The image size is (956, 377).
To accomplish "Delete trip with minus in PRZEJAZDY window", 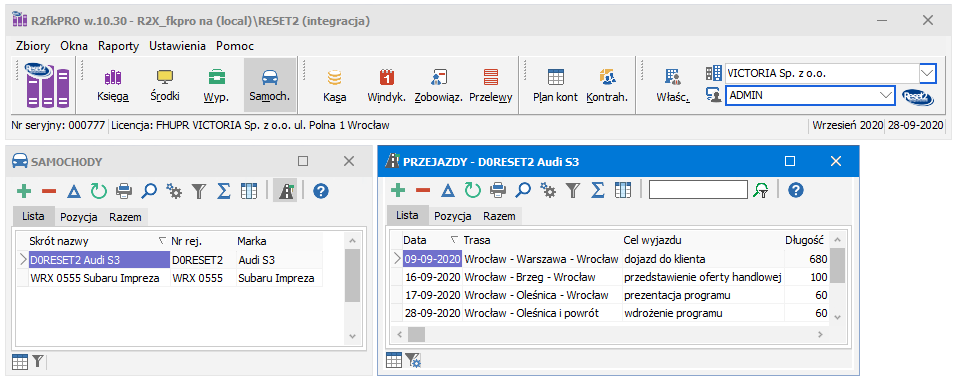I will tap(423, 191).
